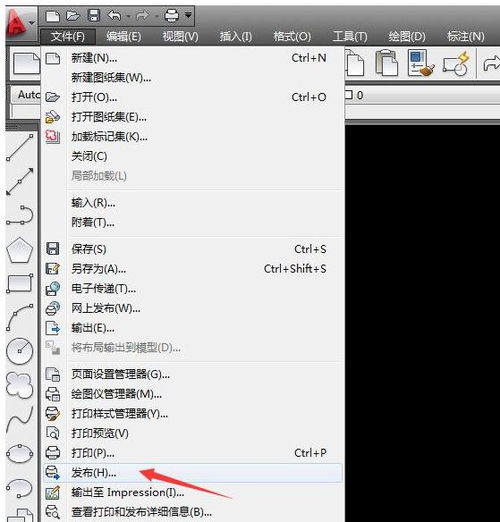Open the 工具(T) menu
Screen dimensions: 500x522
click(350, 36)
